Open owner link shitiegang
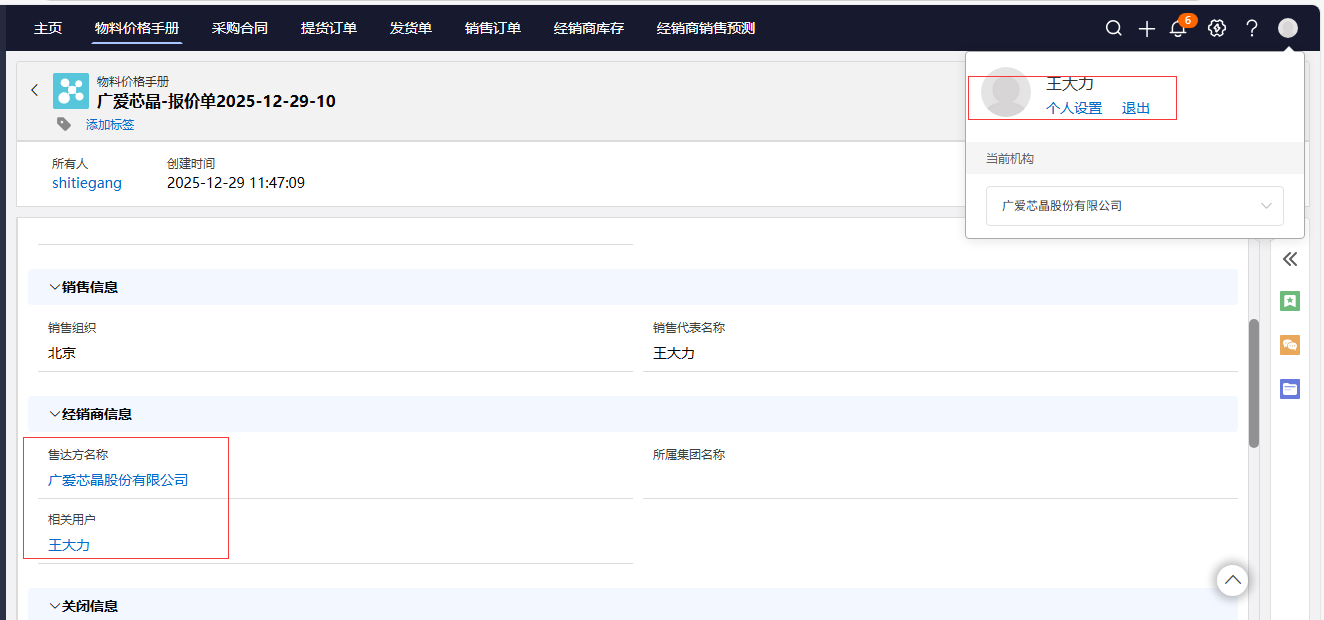The width and height of the screenshot is (1324, 620). pyautogui.click(x=87, y=183)
